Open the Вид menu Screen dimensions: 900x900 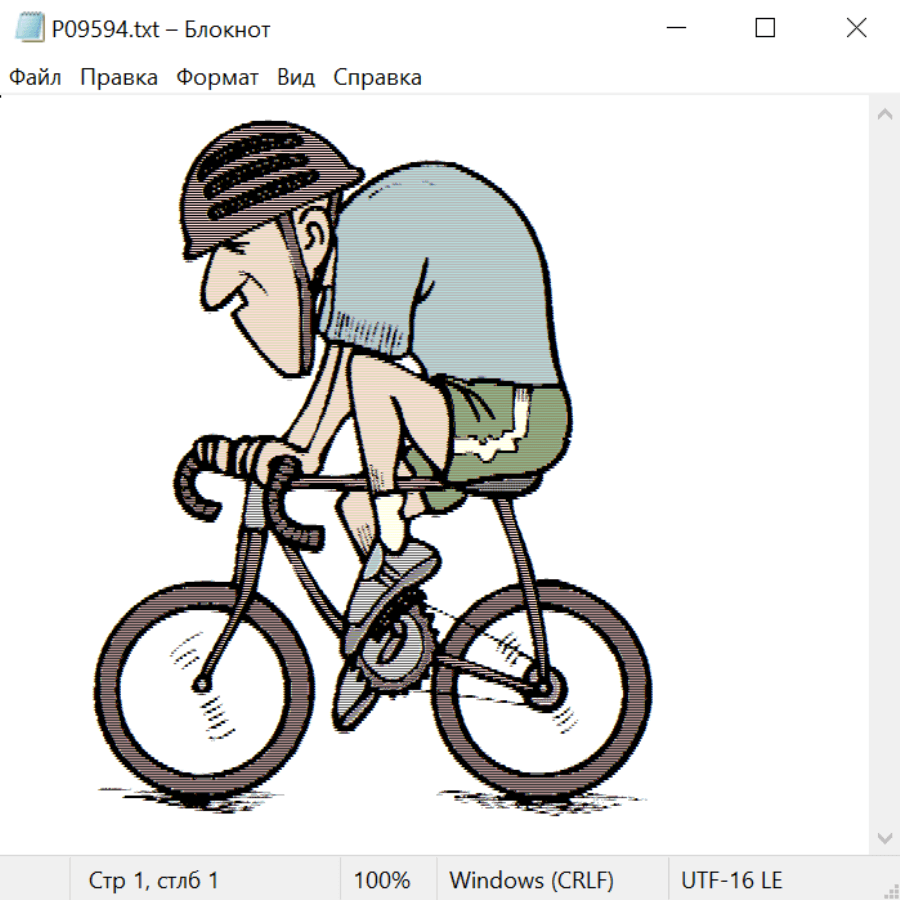click(295, 78)
